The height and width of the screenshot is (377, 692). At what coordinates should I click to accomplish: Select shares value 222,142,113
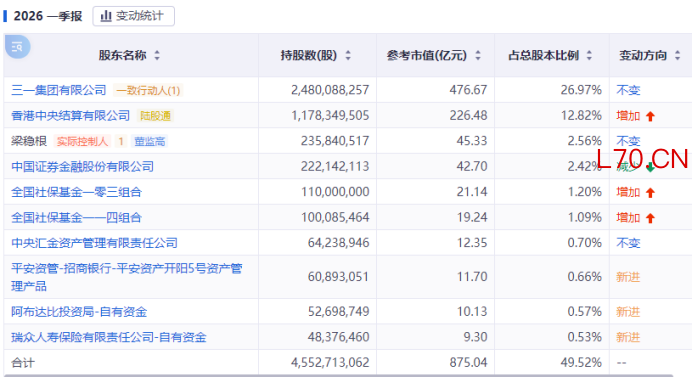point(335,166)
